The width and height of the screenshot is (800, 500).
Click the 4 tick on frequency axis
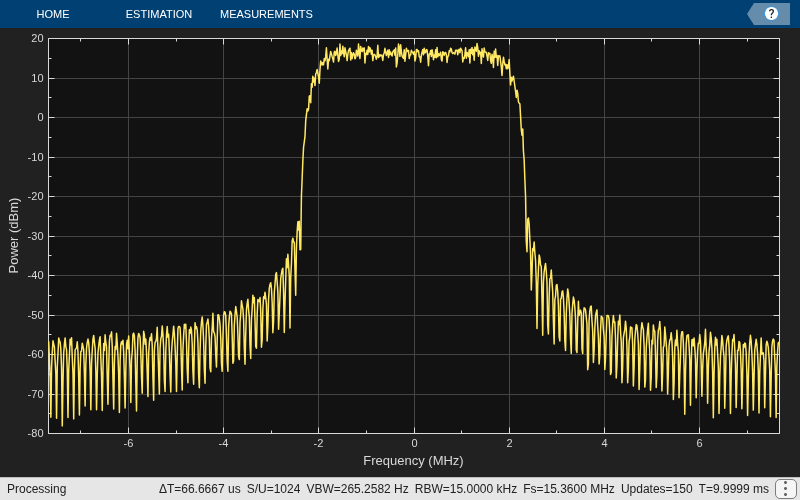click(604, 443)
